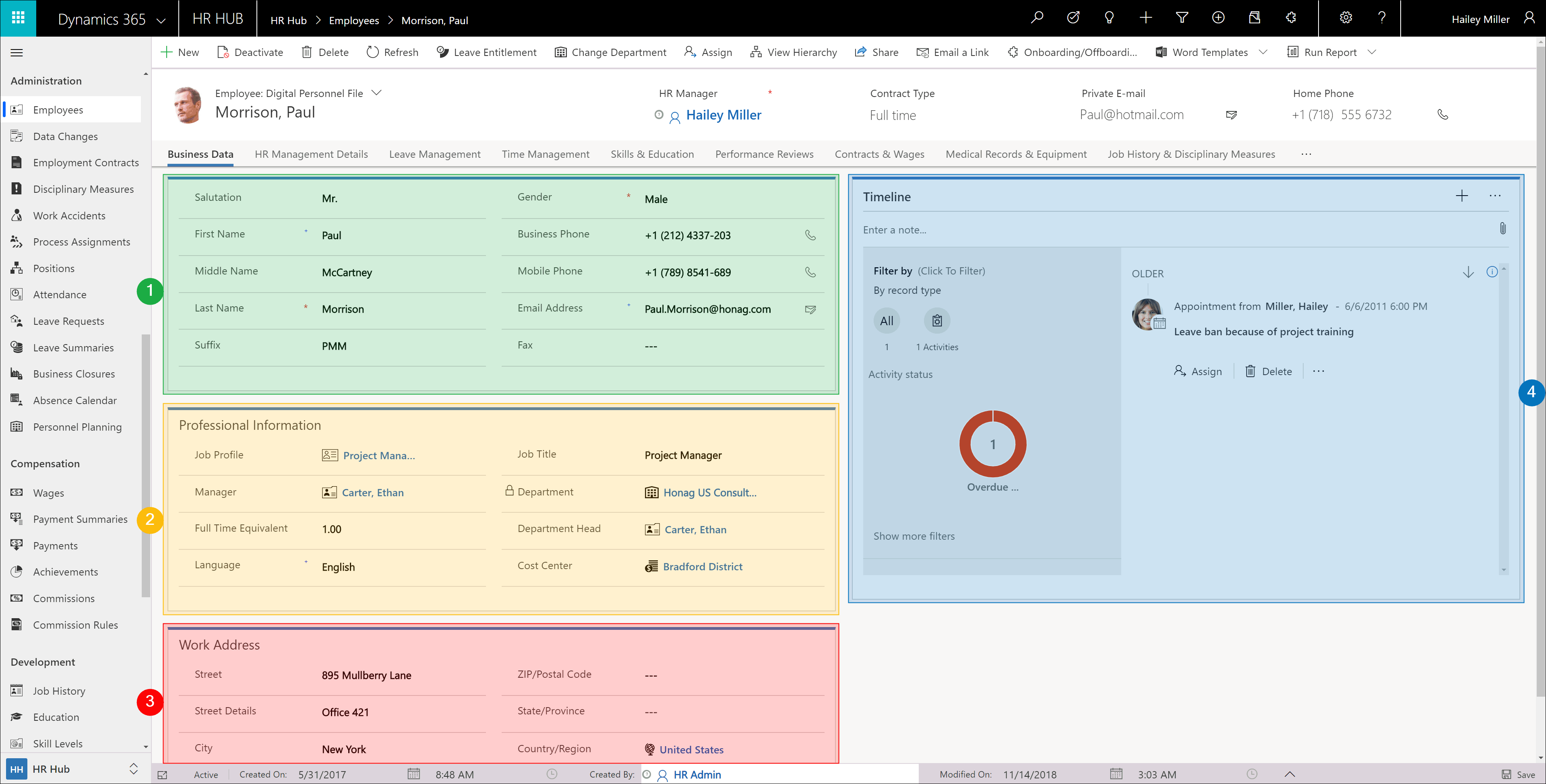Click Save in the status bar
The image size is (1546, 784).
click(x=1518, y=774)
